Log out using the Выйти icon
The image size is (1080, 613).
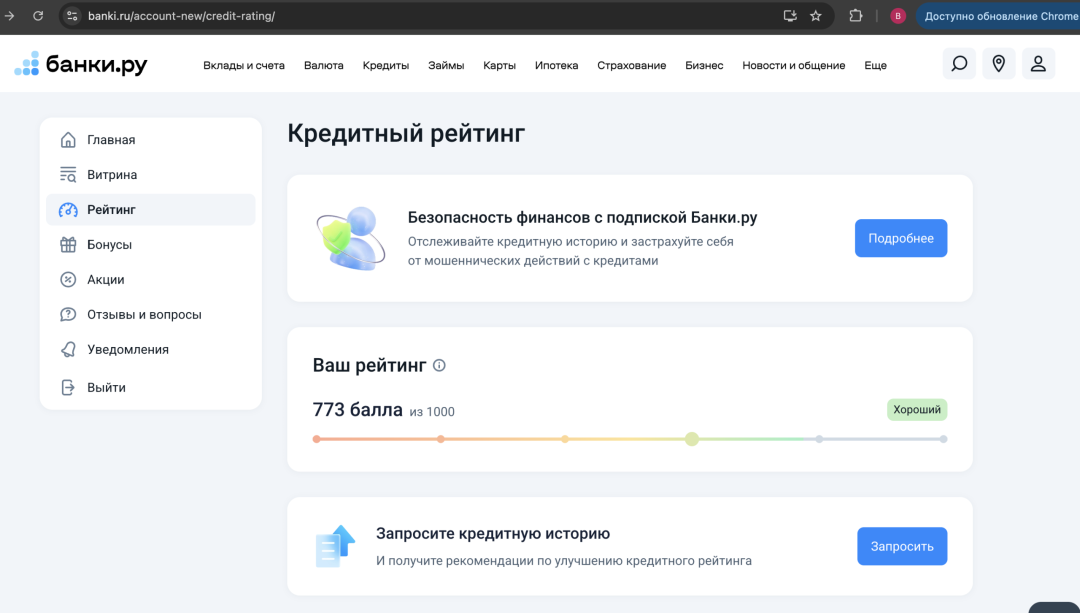pyautogui.click(x=68, y=387)
